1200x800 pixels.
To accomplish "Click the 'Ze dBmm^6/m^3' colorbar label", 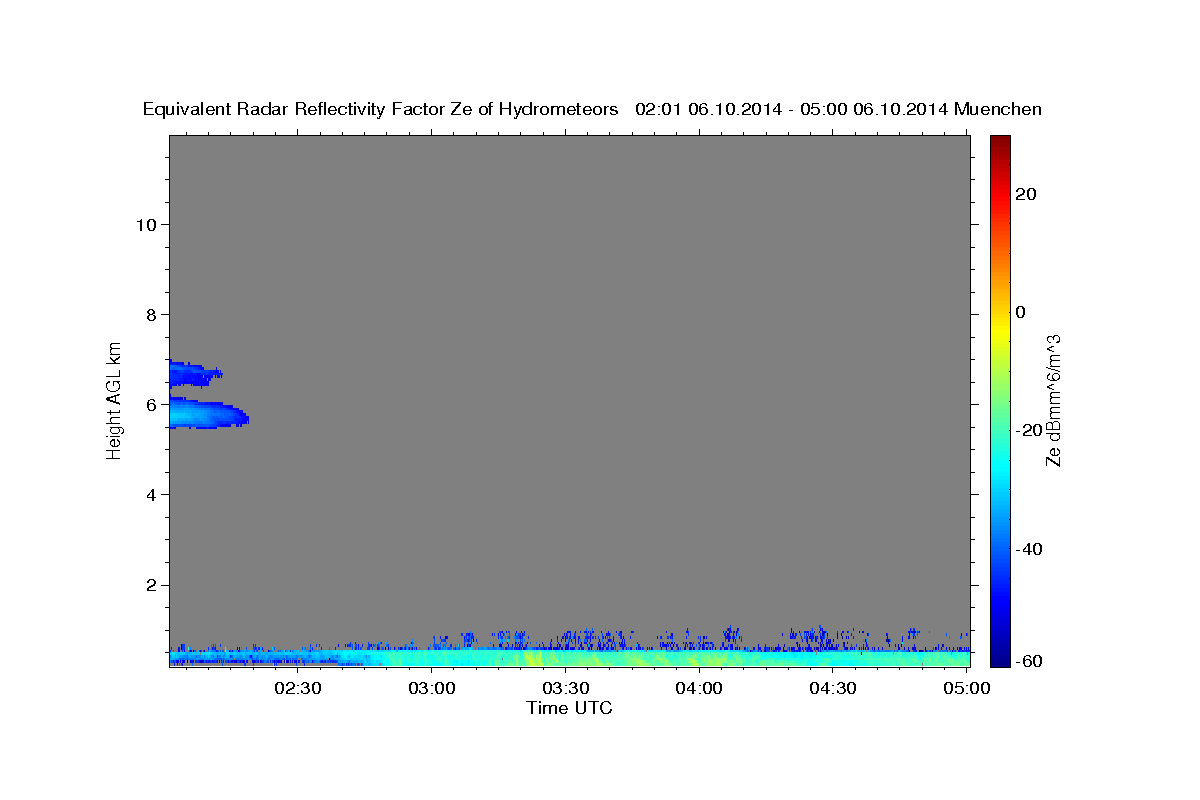I will (1053, 400).
